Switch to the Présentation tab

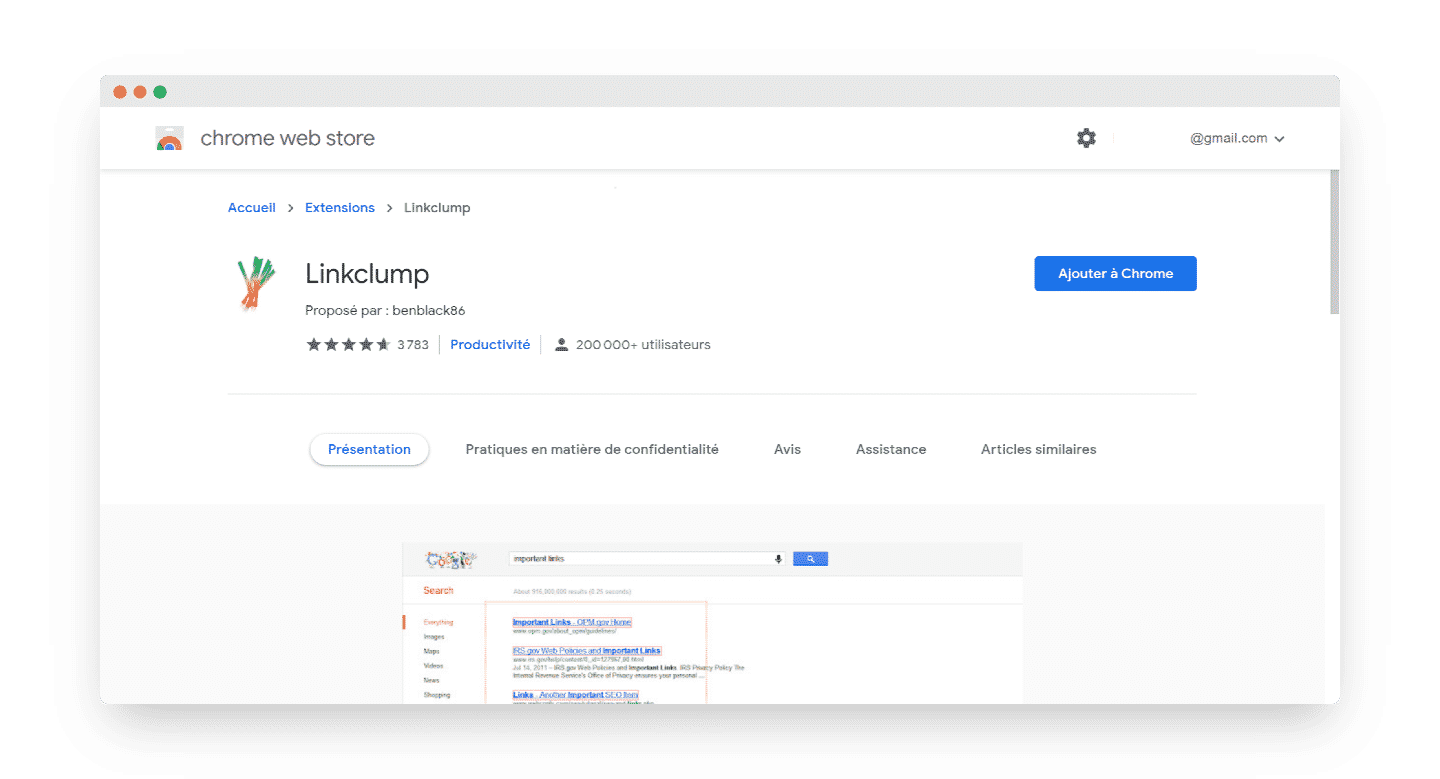click(x=369, y=450)
